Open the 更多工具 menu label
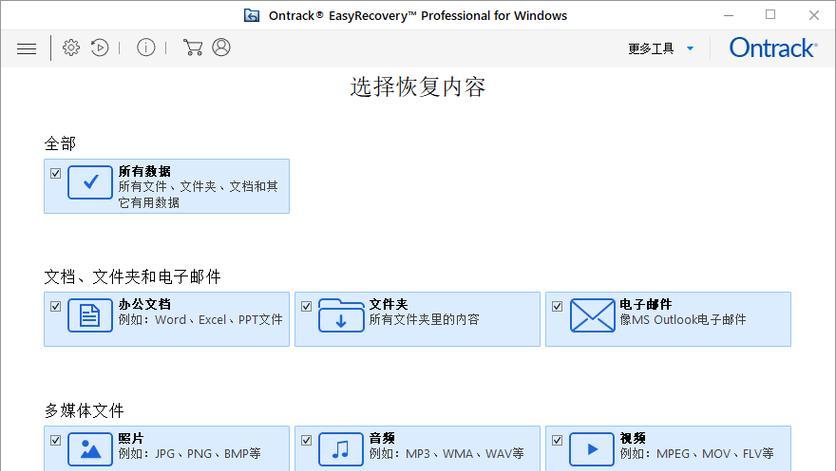The width and height of the screenshot is (836, 471). [651, 49]
